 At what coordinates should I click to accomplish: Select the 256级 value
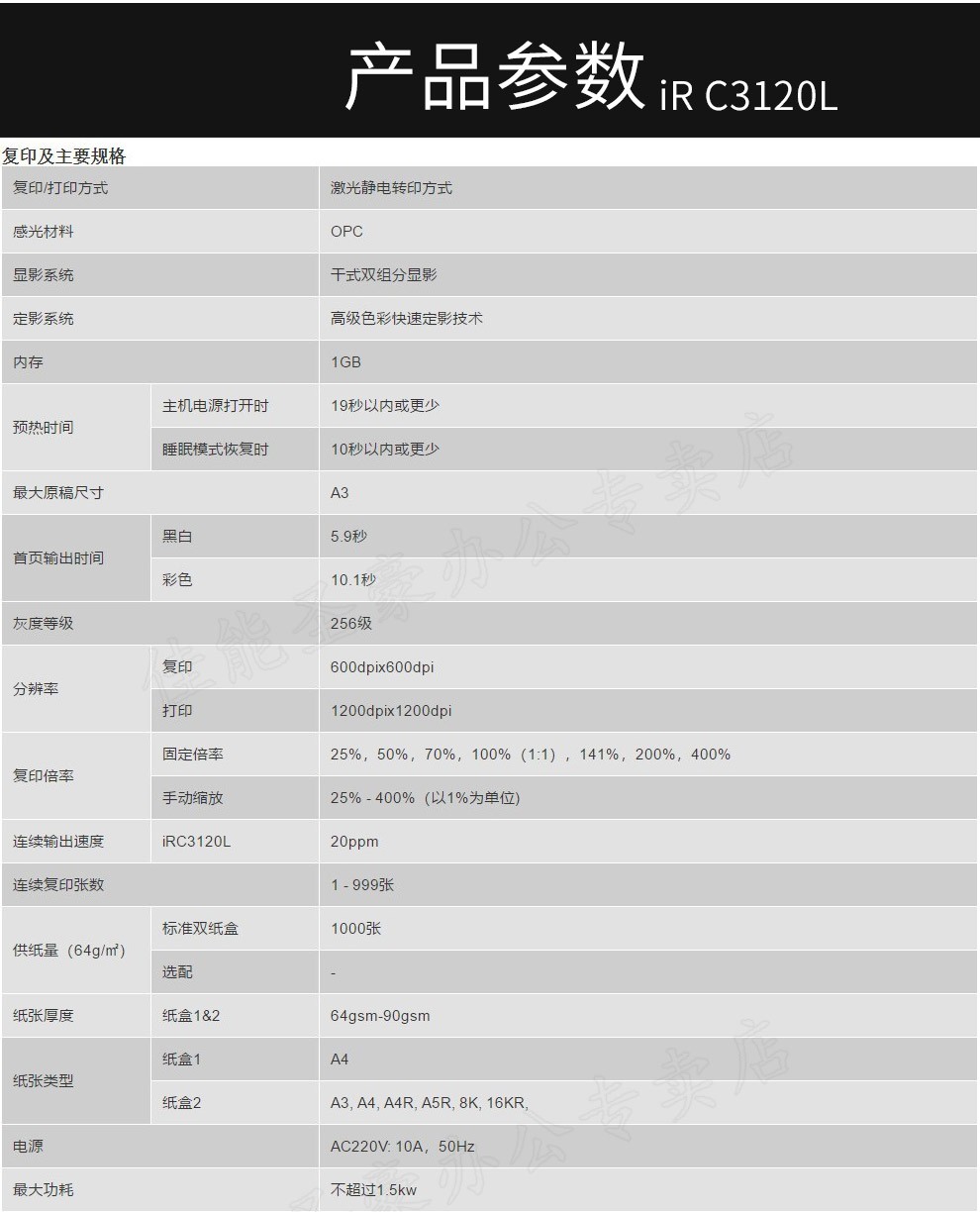tap(351, 623)
